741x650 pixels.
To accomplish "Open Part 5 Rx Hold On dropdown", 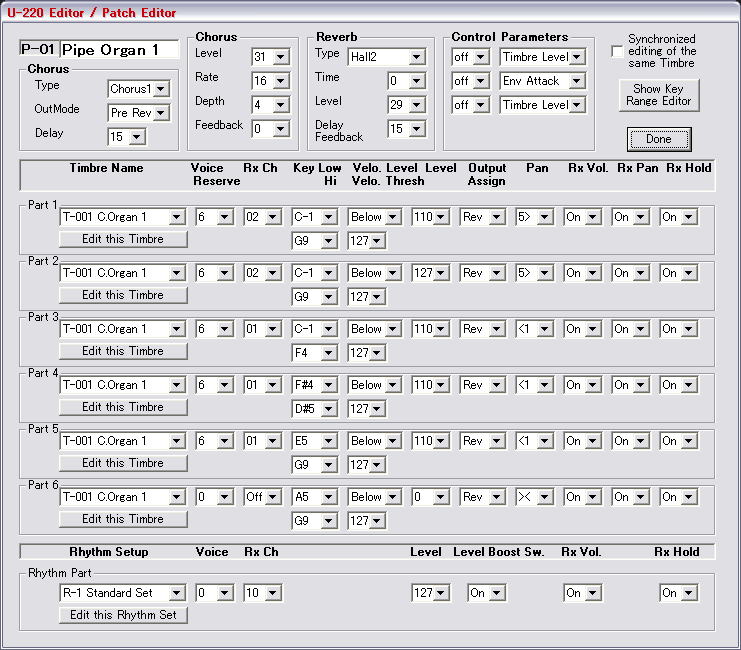I will (x=679, y=441).
